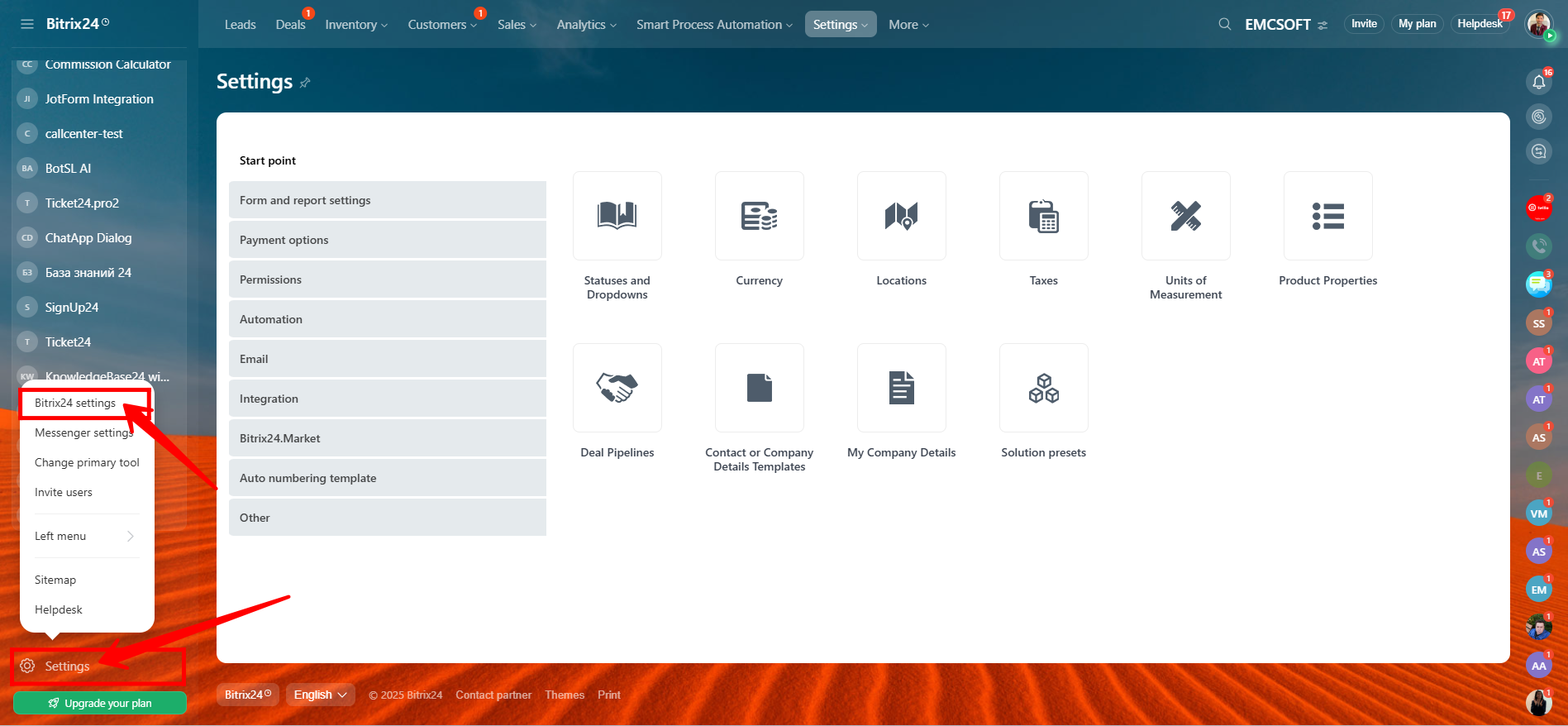The image size is (1568, 726).
Task: Click the hamburger menu icon beside Bitrix24
Action: [x=27, y=24]
